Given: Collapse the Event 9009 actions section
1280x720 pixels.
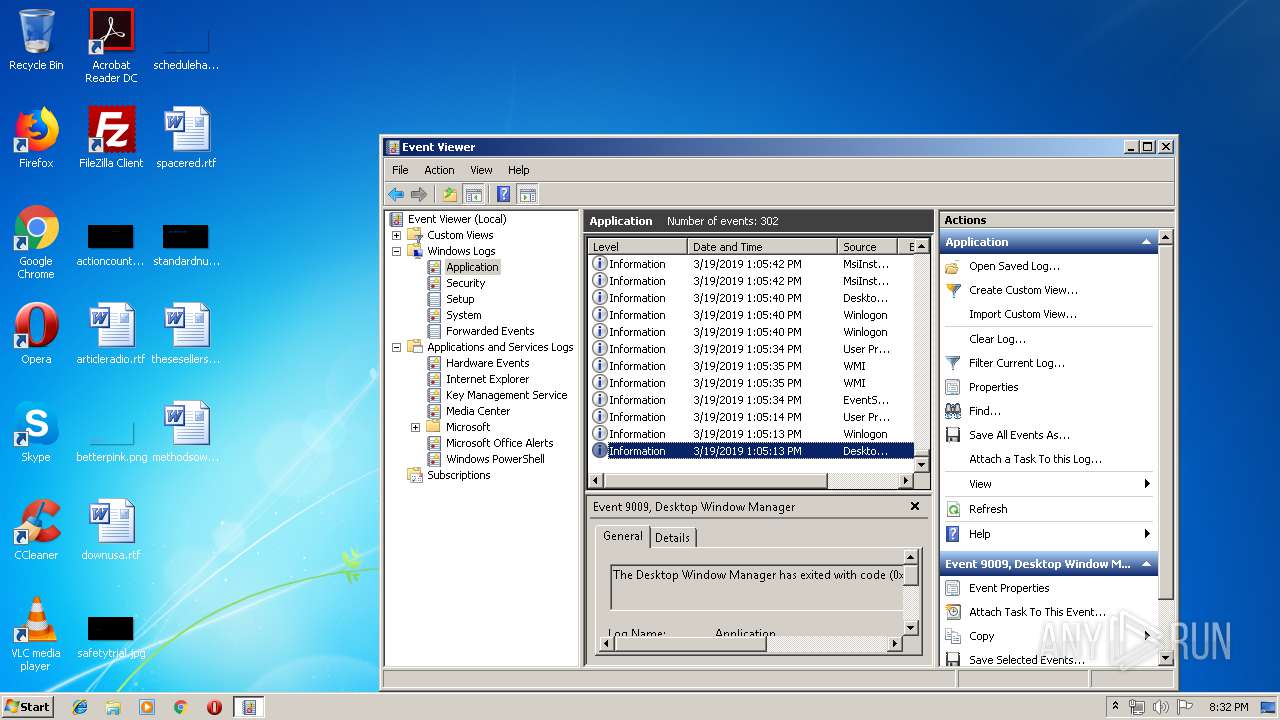Looking at the screenshot, I should click(1146, 564).
